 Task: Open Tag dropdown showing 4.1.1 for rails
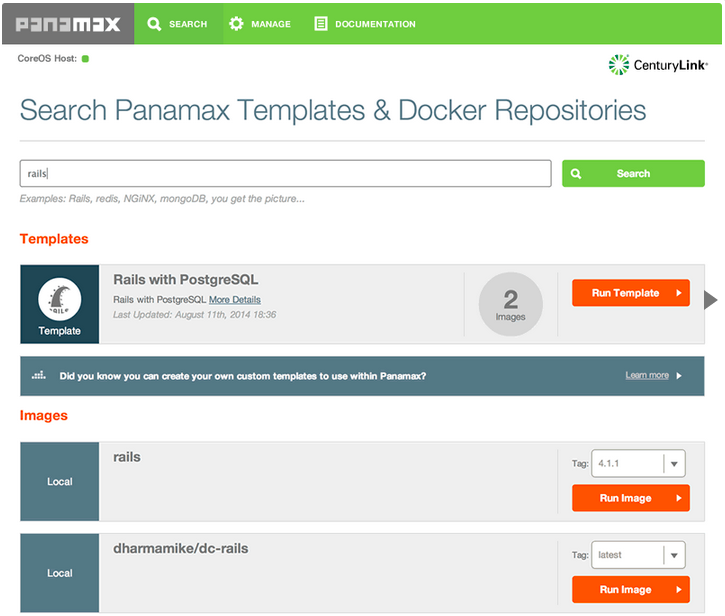[x=638, y=463]
